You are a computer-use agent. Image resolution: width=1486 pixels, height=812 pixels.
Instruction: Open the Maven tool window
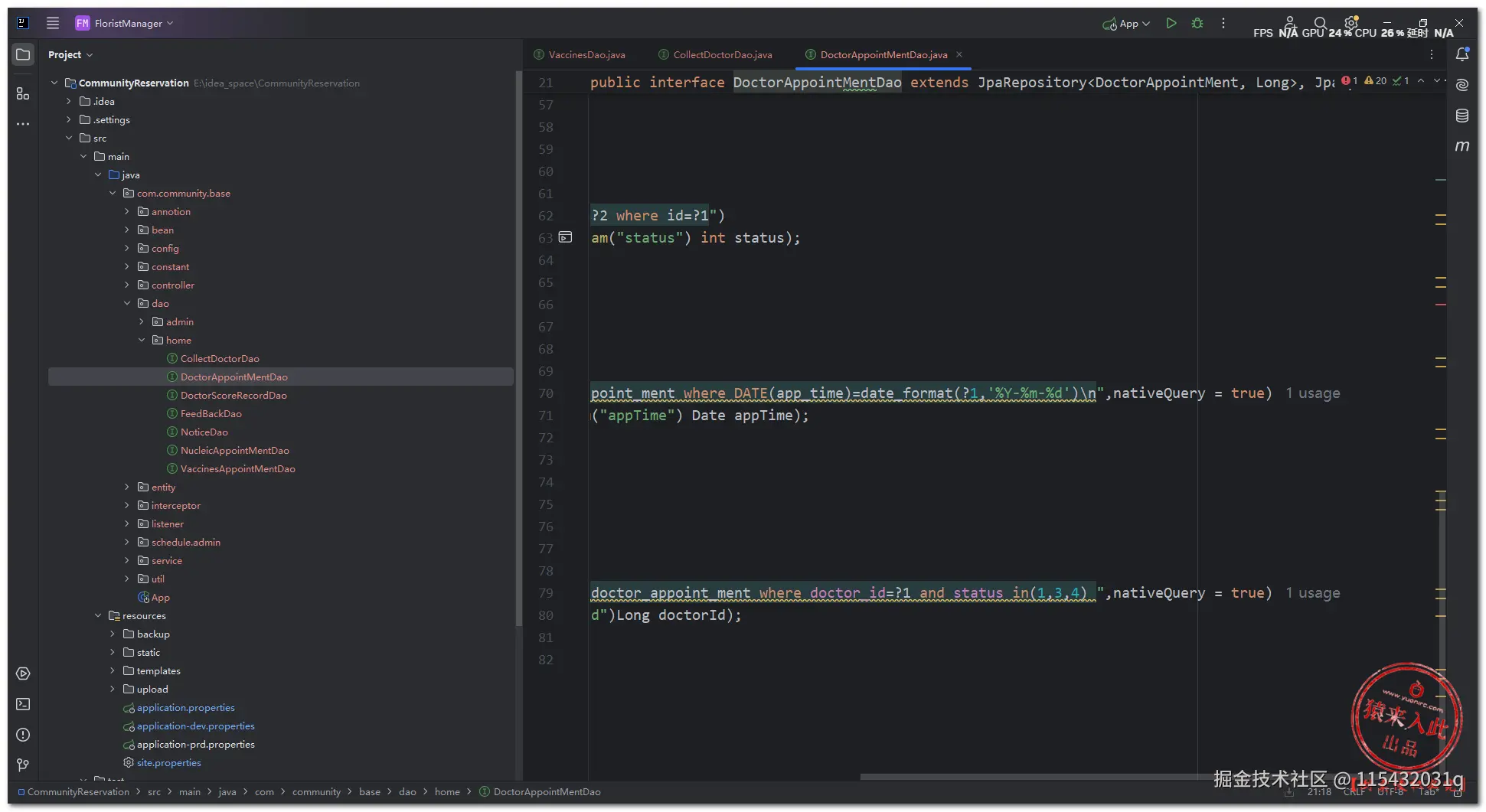[1462, 146]
